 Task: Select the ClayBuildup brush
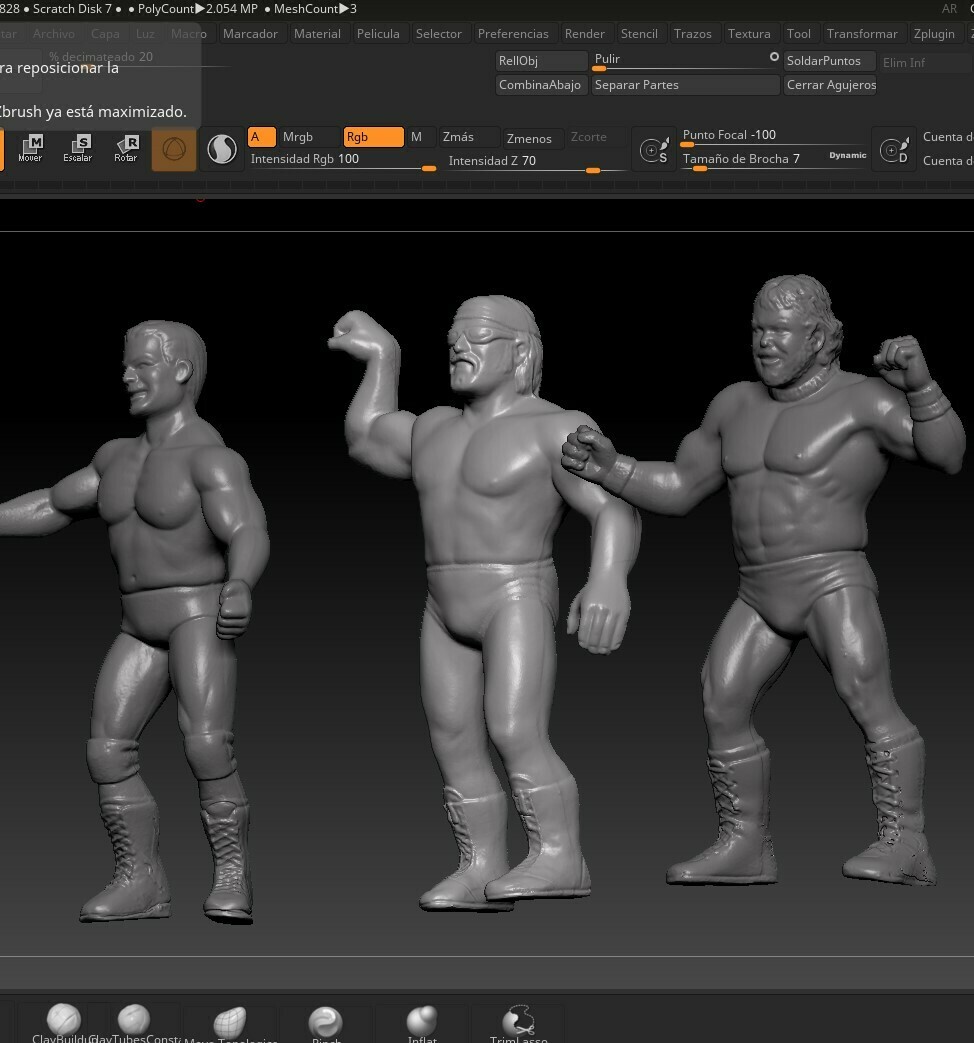[x=63, y=1022]
